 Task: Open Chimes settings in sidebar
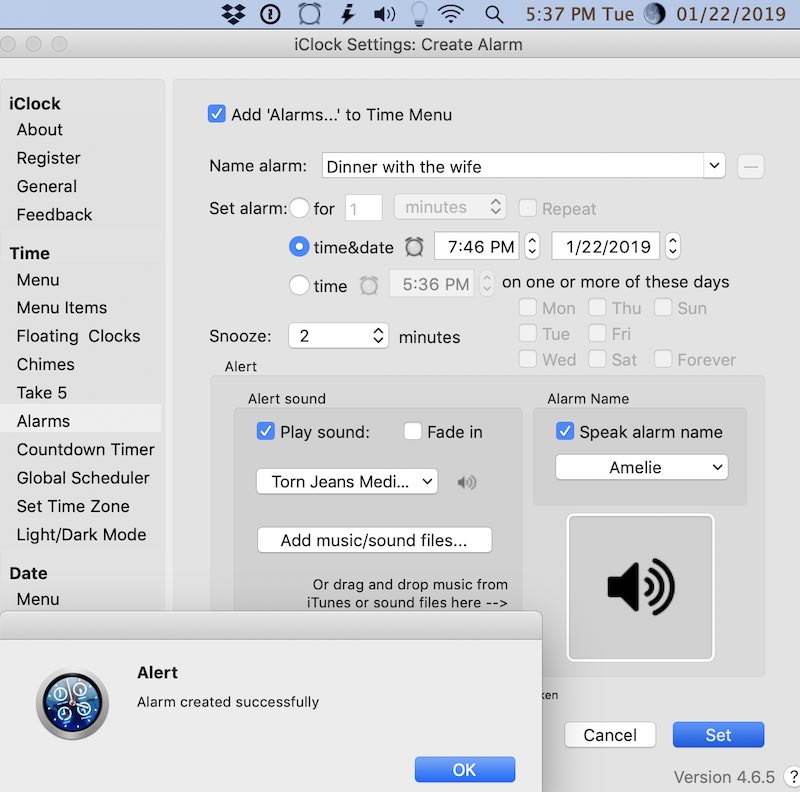coord(46,364)
